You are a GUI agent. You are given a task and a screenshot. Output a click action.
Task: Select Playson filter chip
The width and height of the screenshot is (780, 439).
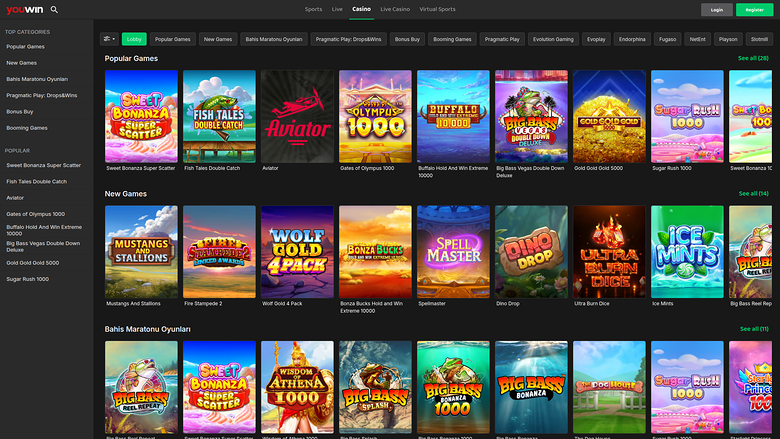click(x=728, y=39)
